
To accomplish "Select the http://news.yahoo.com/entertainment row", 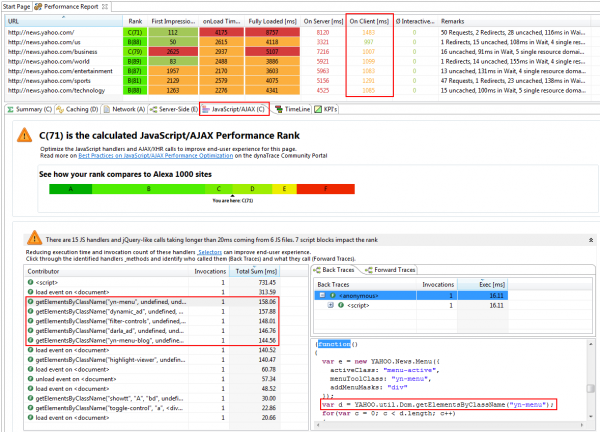I will click(x=298, y=71).
